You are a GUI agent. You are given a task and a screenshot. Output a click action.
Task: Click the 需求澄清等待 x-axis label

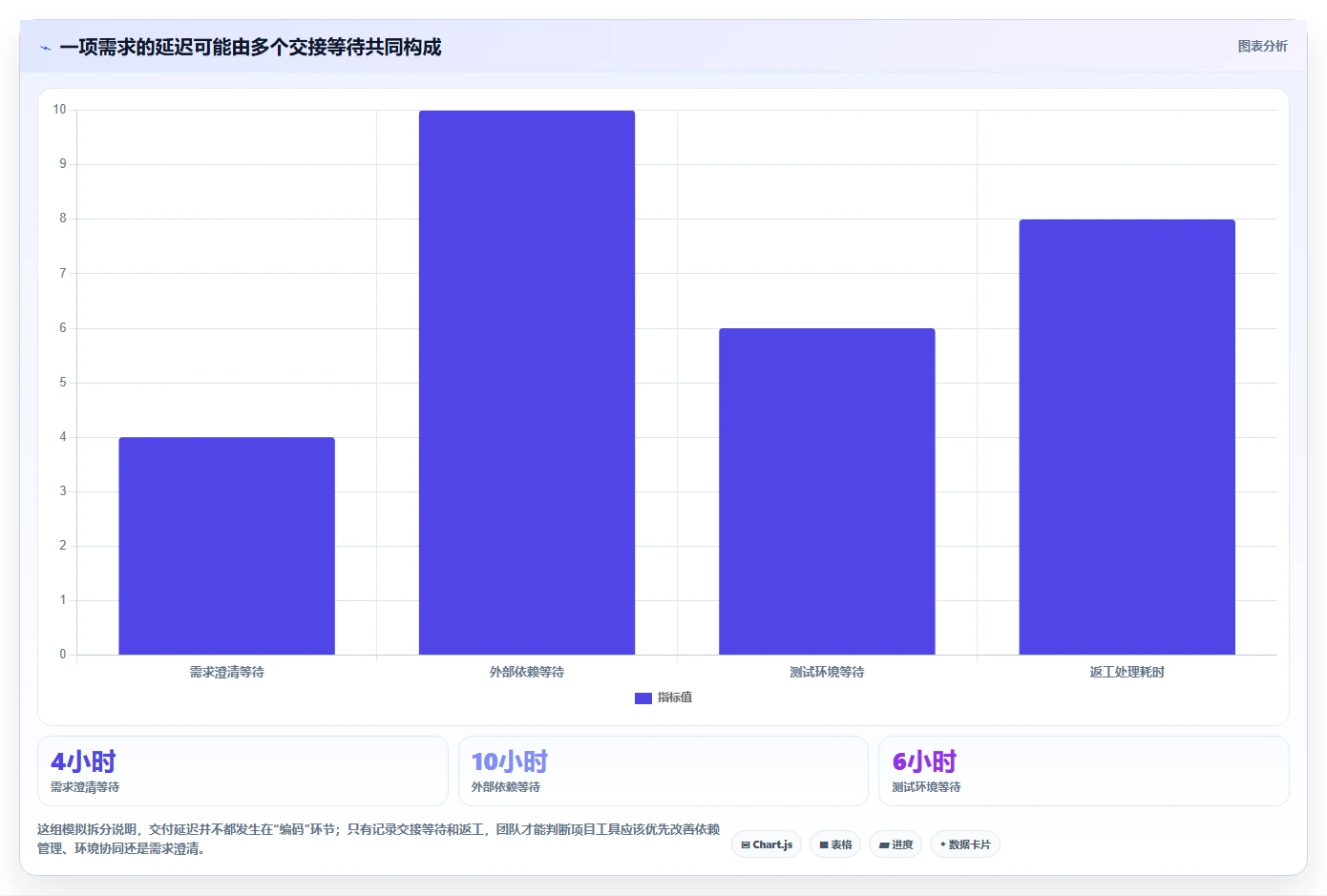click(x=226, y=673)
